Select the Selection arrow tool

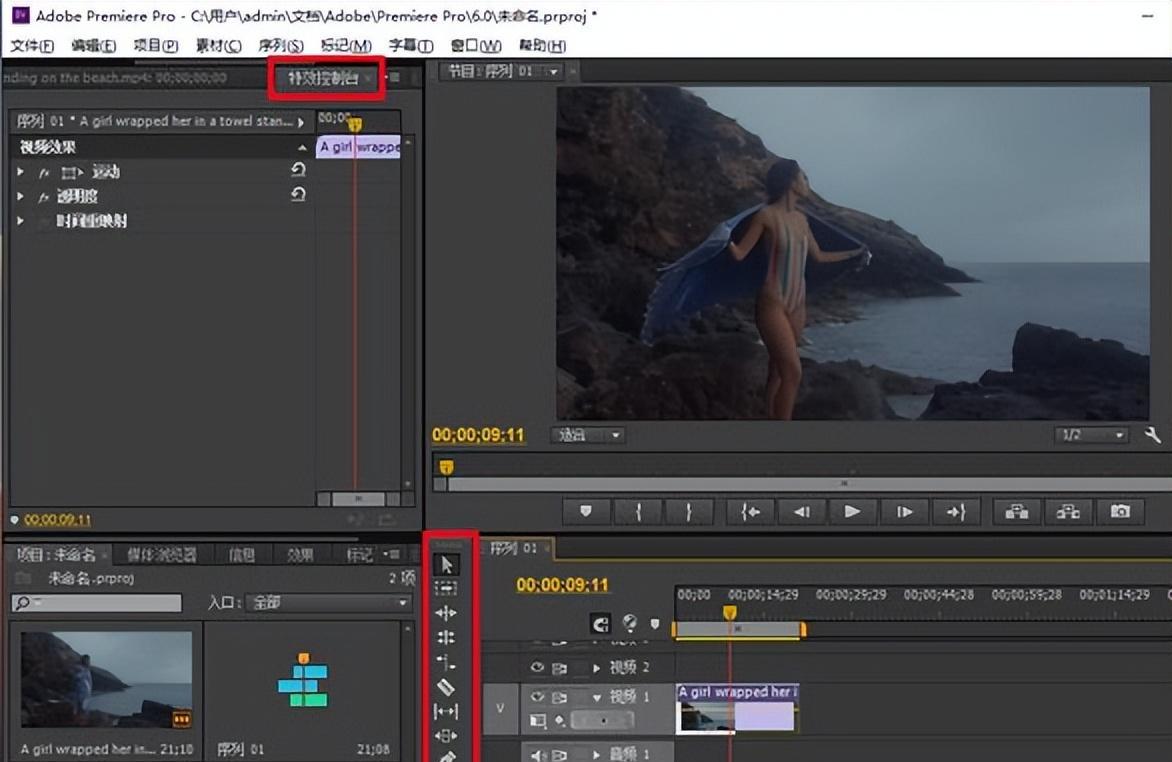pyautogui.click(x=446, y=565)
